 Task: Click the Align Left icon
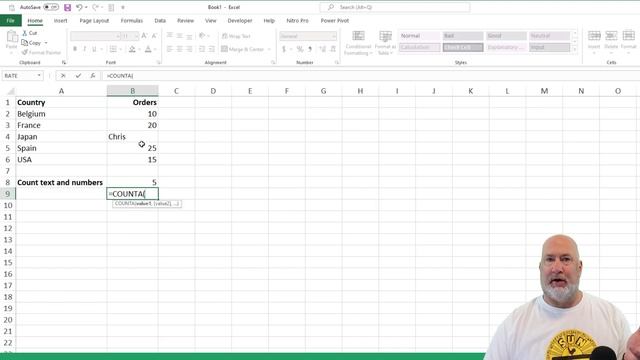(x=170, y=49)
